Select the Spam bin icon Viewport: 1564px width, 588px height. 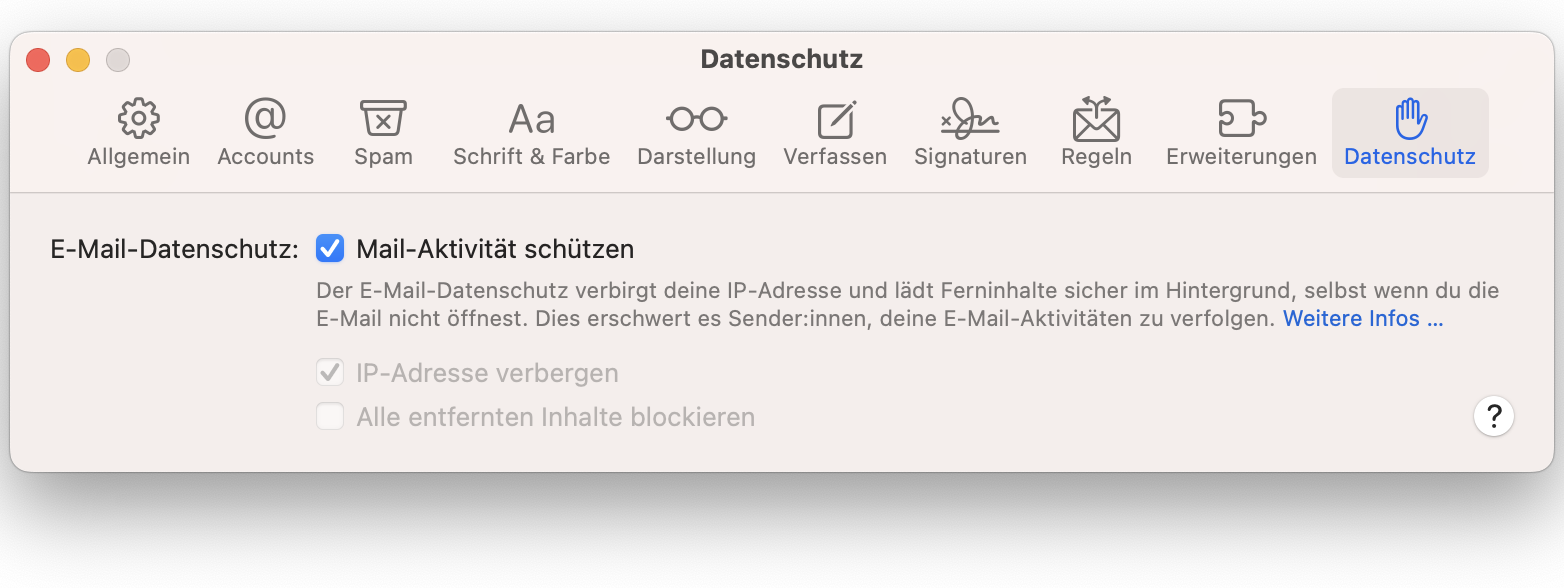tap(383, 119)
